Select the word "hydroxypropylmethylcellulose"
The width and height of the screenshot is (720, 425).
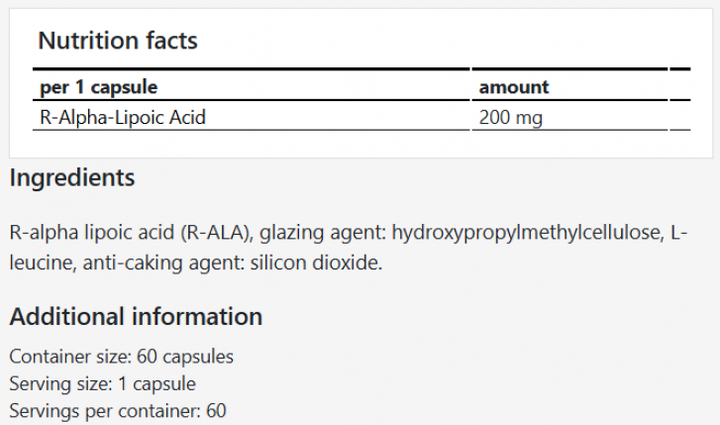[527, 234]
